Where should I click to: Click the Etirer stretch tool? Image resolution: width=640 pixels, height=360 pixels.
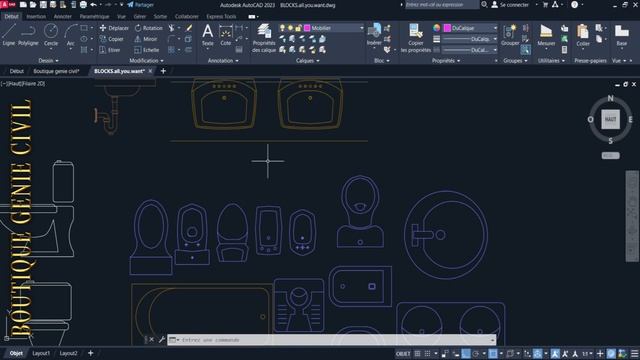(x=110, y=50)
